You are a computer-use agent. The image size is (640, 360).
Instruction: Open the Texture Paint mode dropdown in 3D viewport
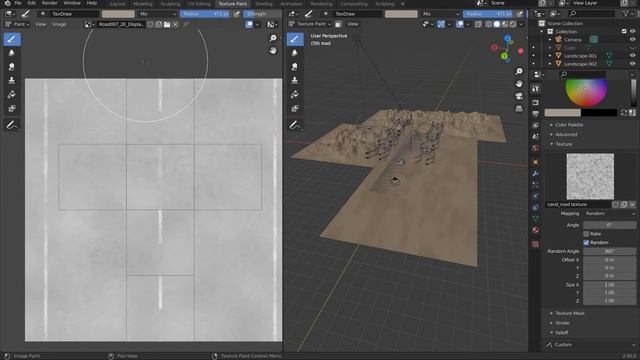tap(310, 24)
